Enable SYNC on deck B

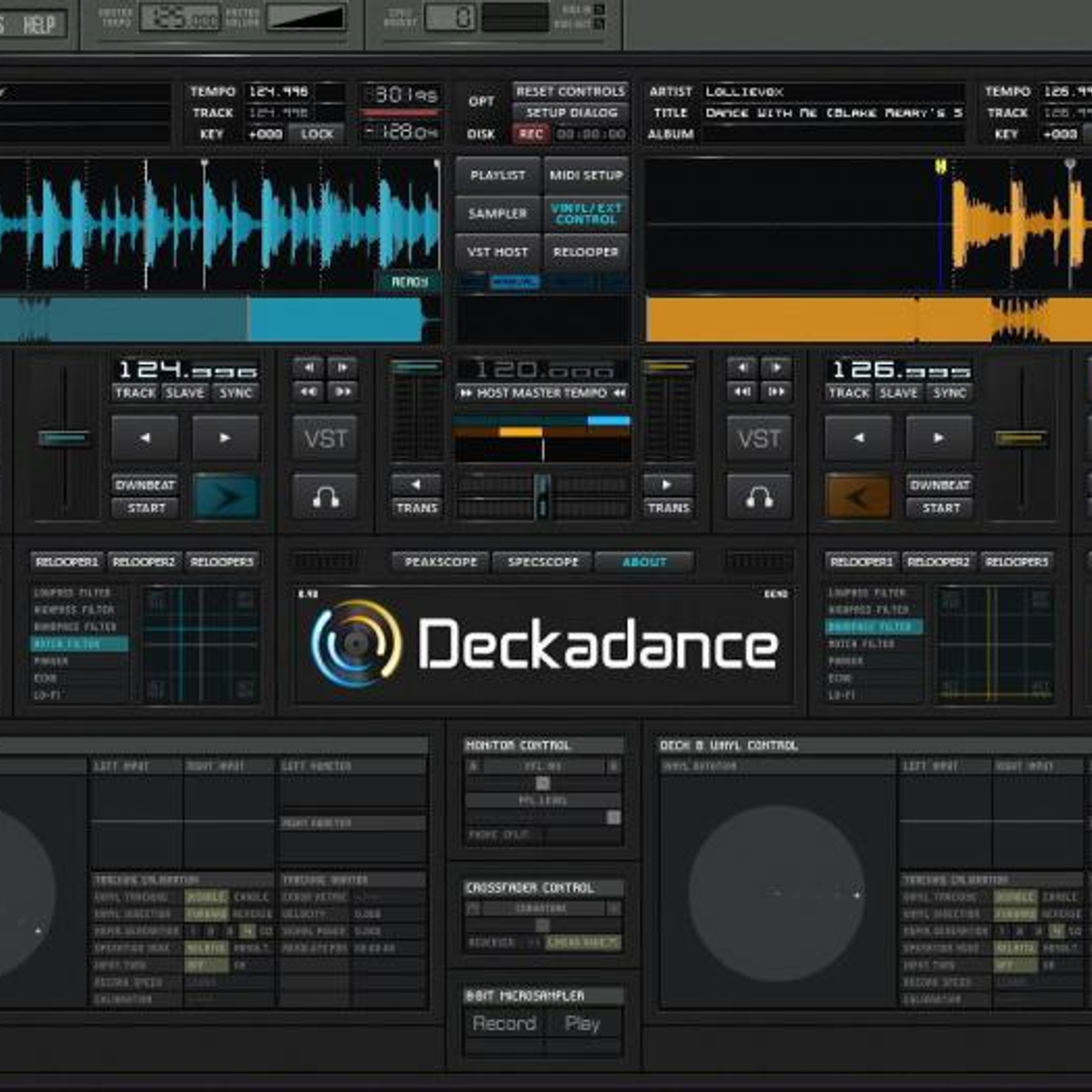point(949,392)
